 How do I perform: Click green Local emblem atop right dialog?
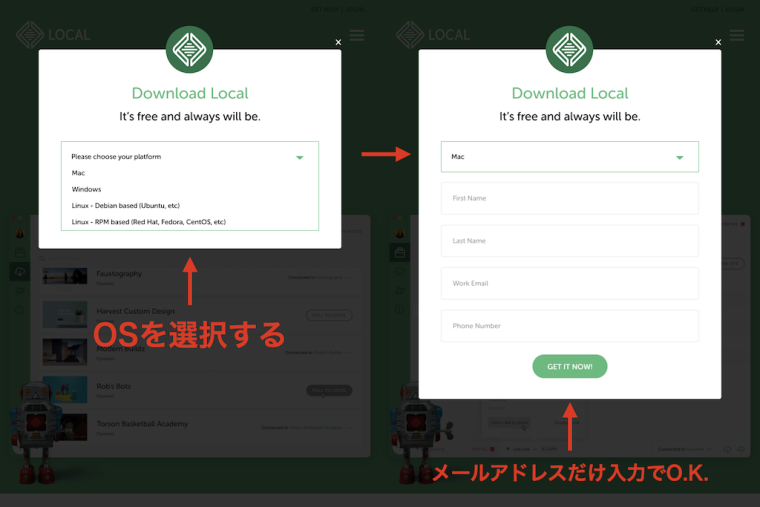[x=569, y=49]
